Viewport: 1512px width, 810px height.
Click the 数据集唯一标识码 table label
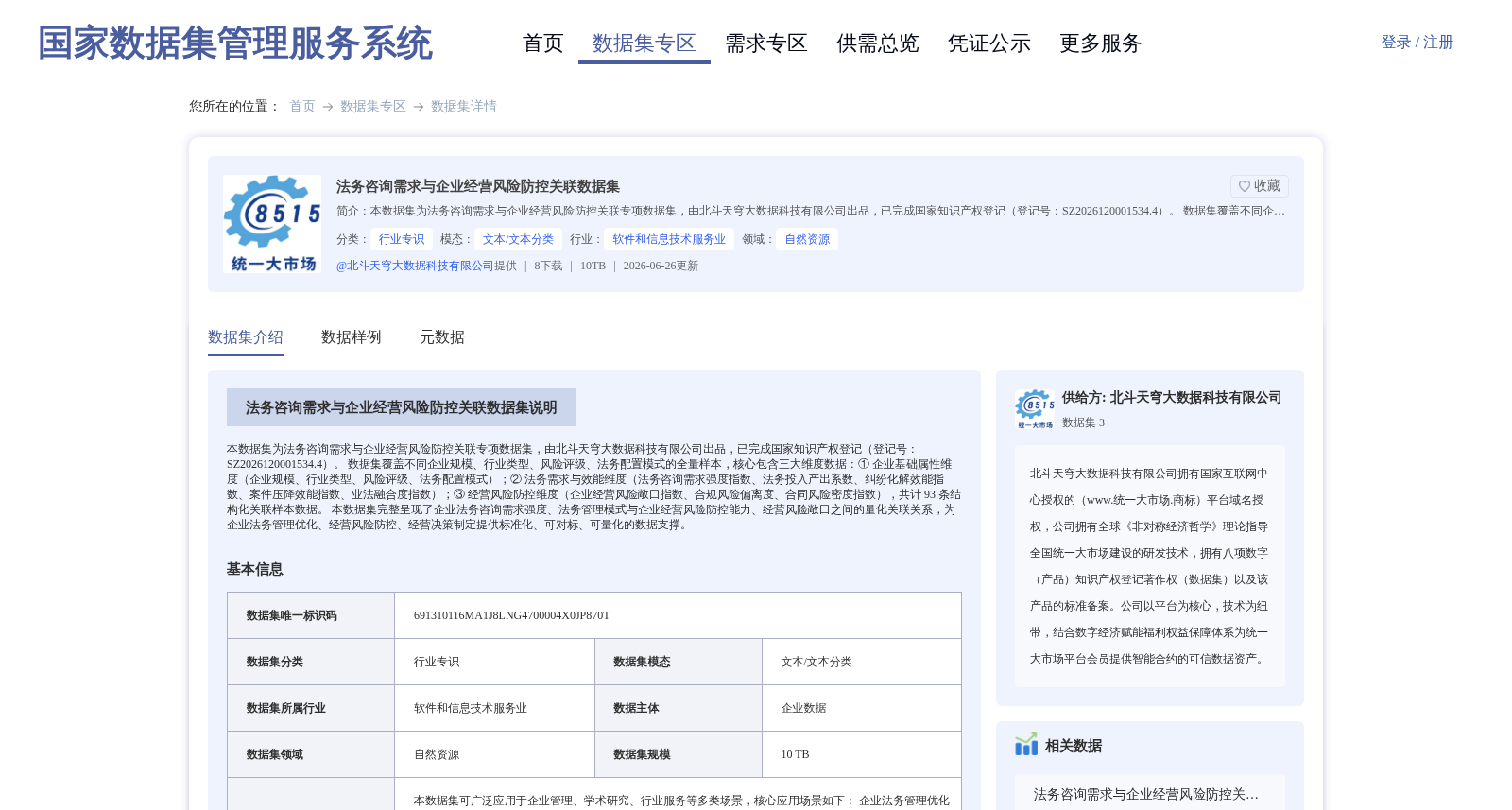click(291, 616)
